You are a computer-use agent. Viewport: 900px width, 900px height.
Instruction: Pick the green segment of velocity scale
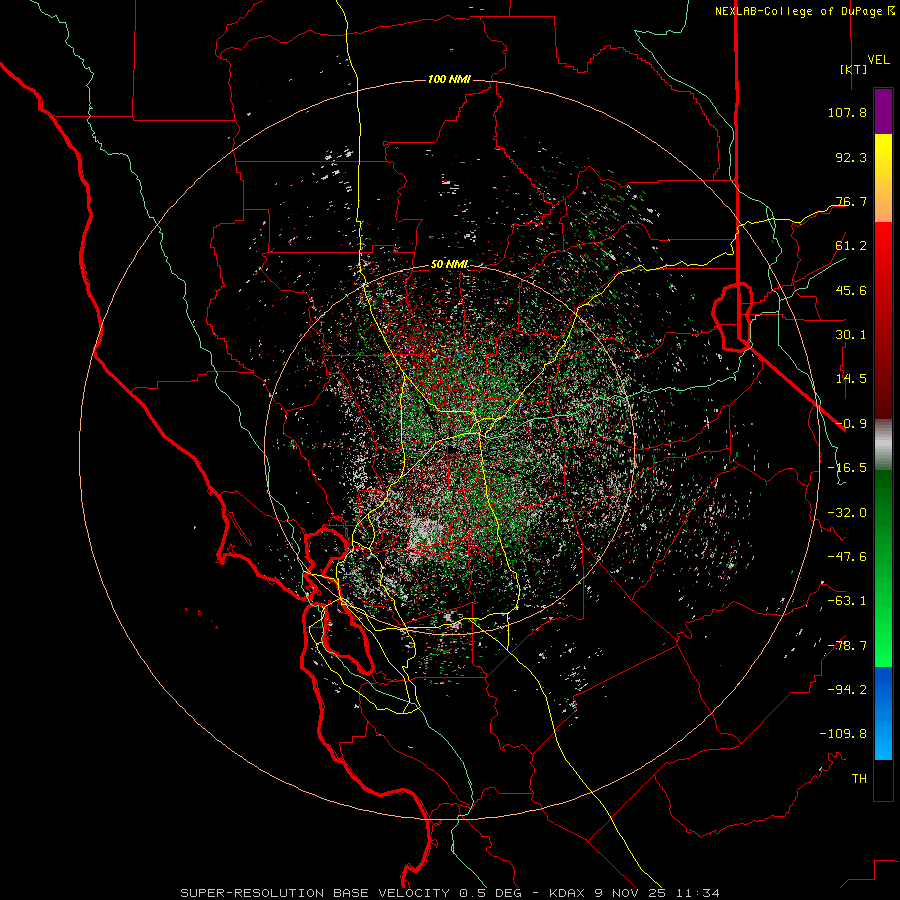tap(883, 568)
